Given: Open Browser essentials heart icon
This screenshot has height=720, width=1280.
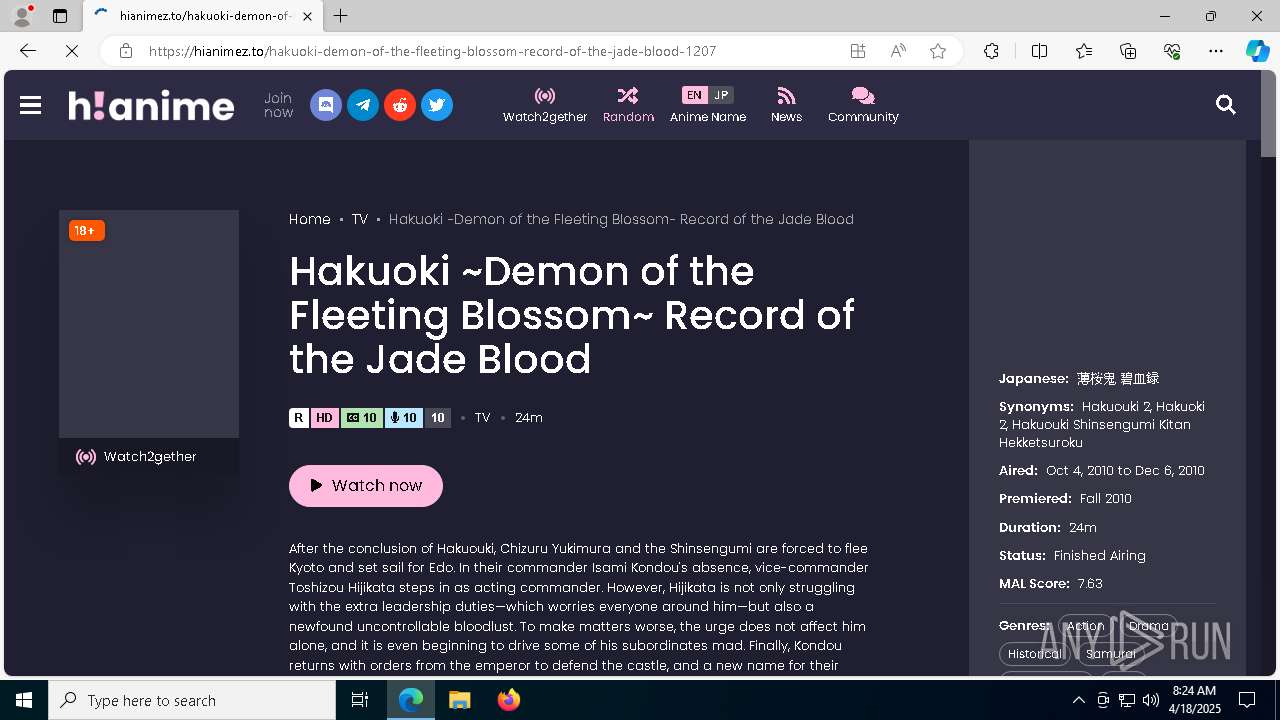Looking at the screenshot, I should point(1172,51).
